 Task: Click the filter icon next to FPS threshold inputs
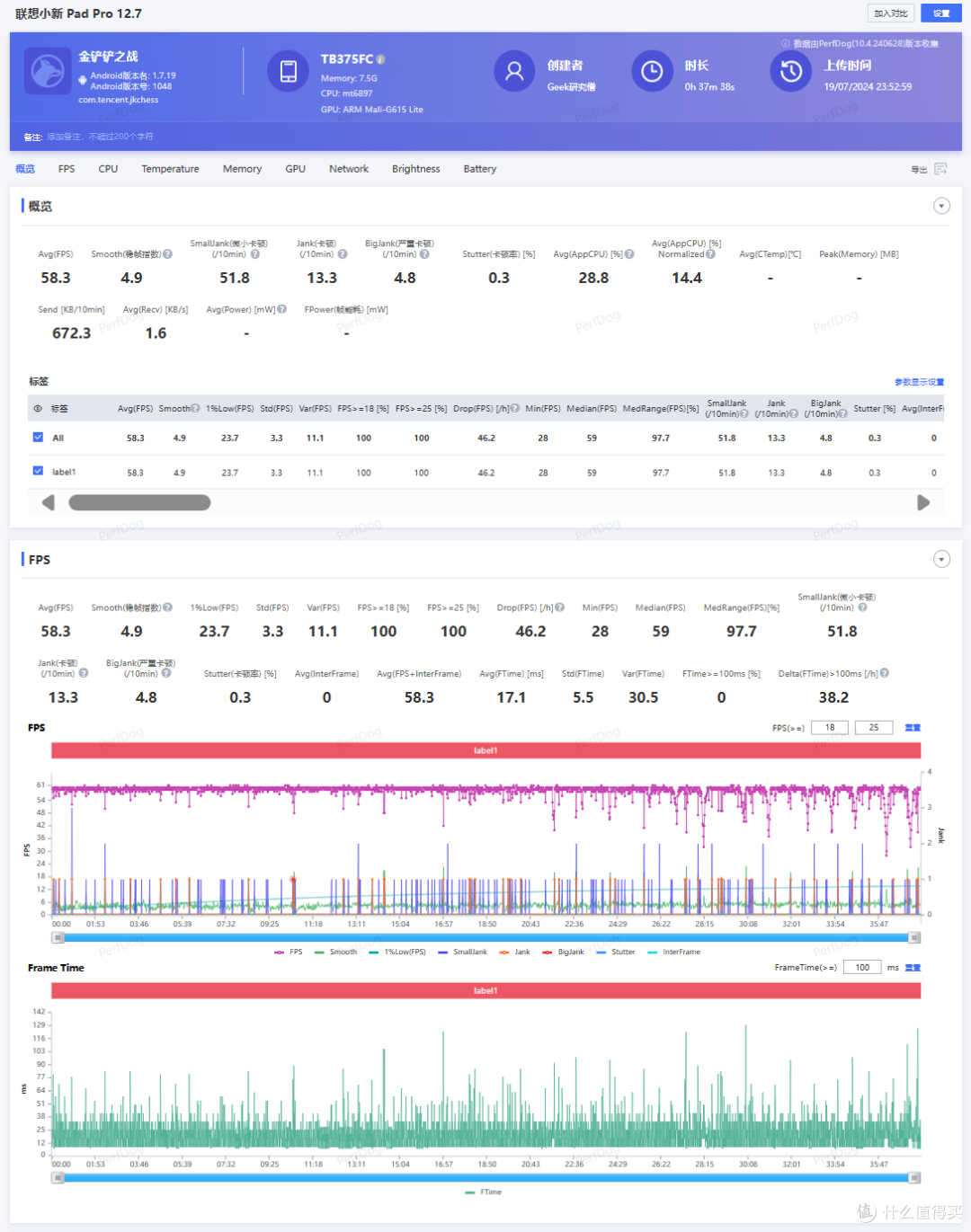913,728
